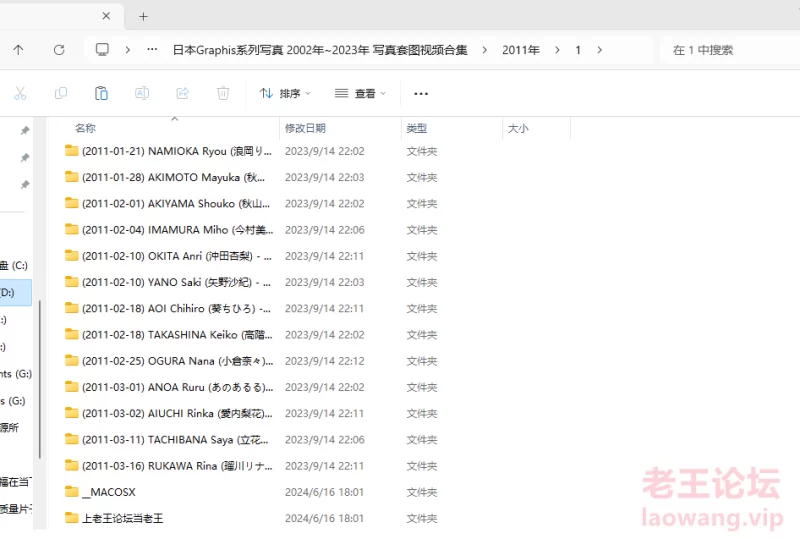Image resolution: width=800 pixels, height=539 pixels.
Task: Click the Paste clipboard icon
Action: click(x=101, y=93)
